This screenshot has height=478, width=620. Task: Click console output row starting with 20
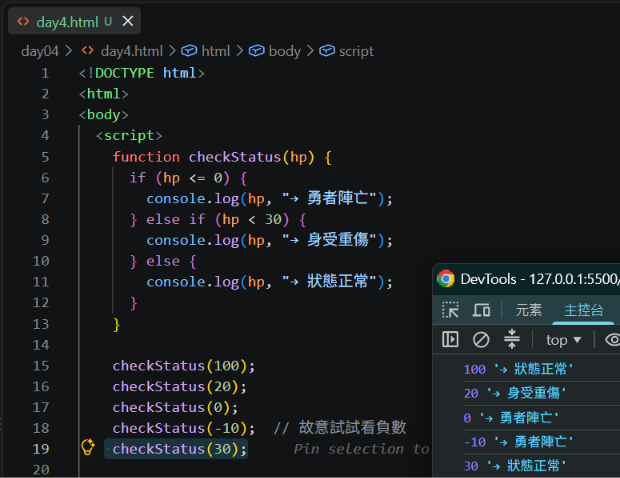(x=541, y=393)
